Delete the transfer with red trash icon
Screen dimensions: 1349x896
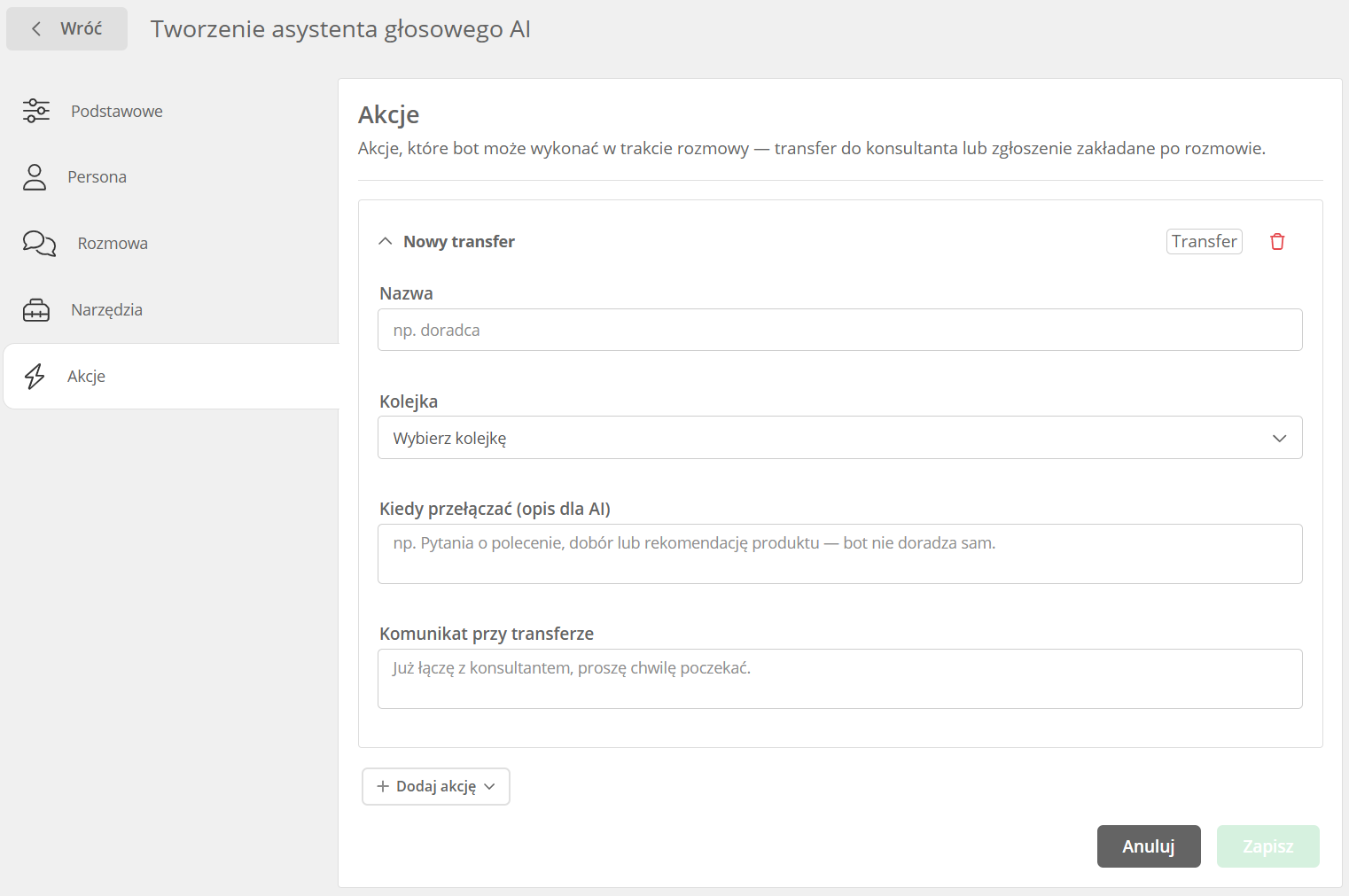[1277, 241]
